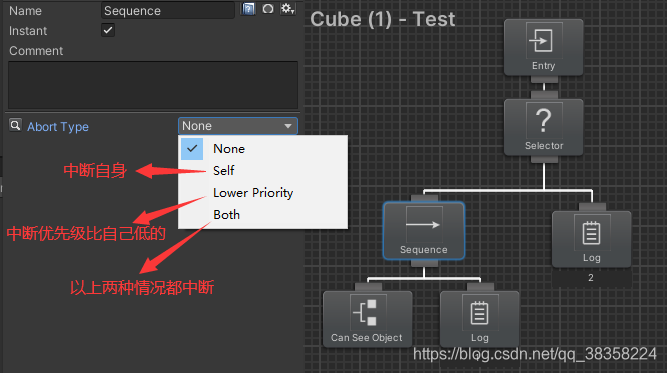Open the task documentation help icon

248,9
